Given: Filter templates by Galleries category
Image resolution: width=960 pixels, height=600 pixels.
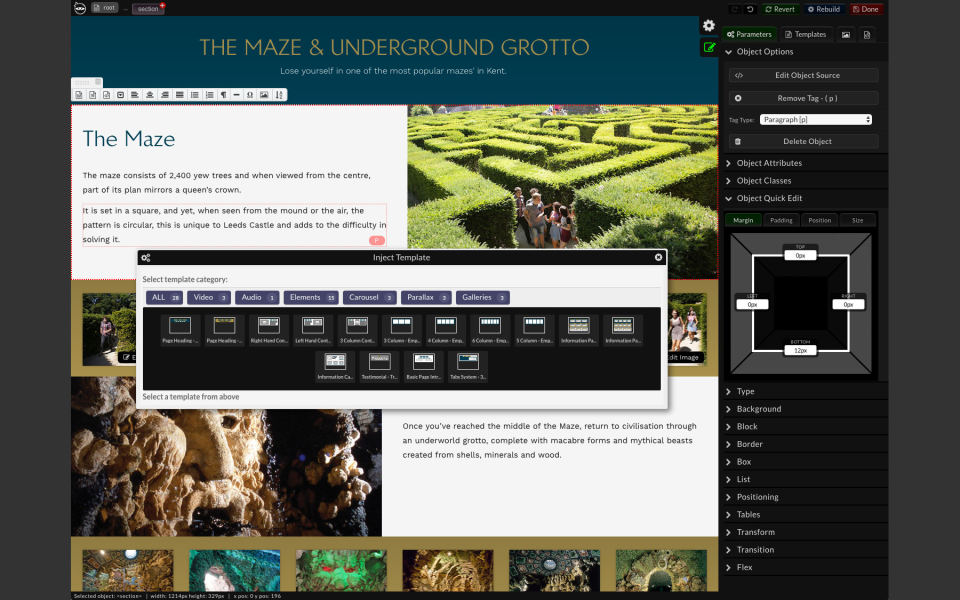Looking at the screenshot, I should [x=482, y=298].
